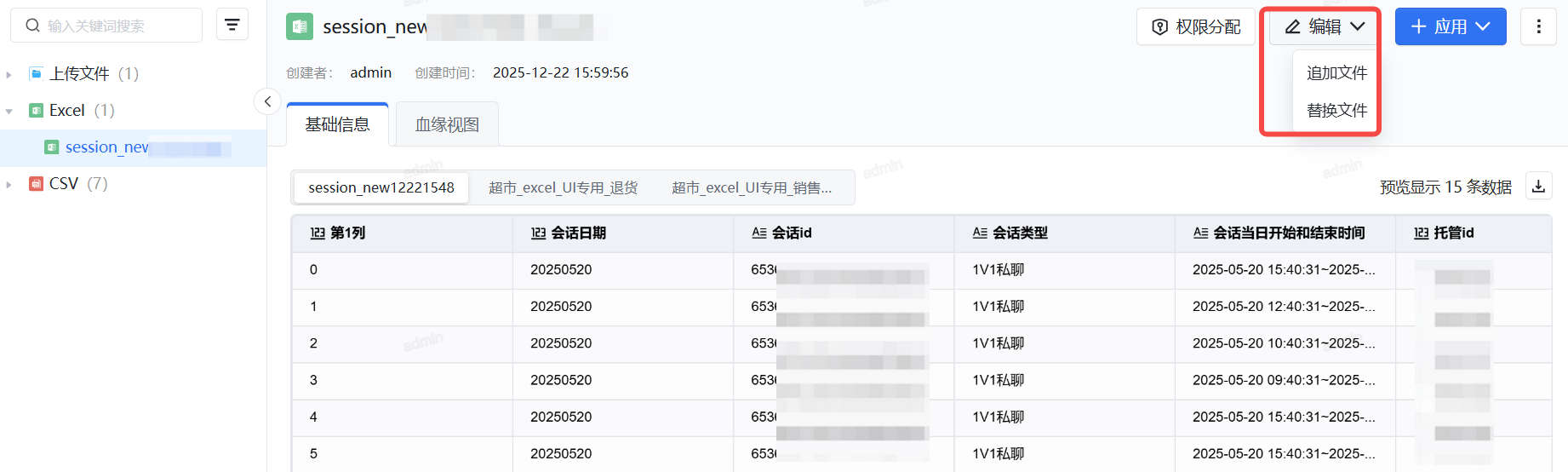Select 追加文件 from the edit menu
1568x472 pixels.
click(1336, 73)
